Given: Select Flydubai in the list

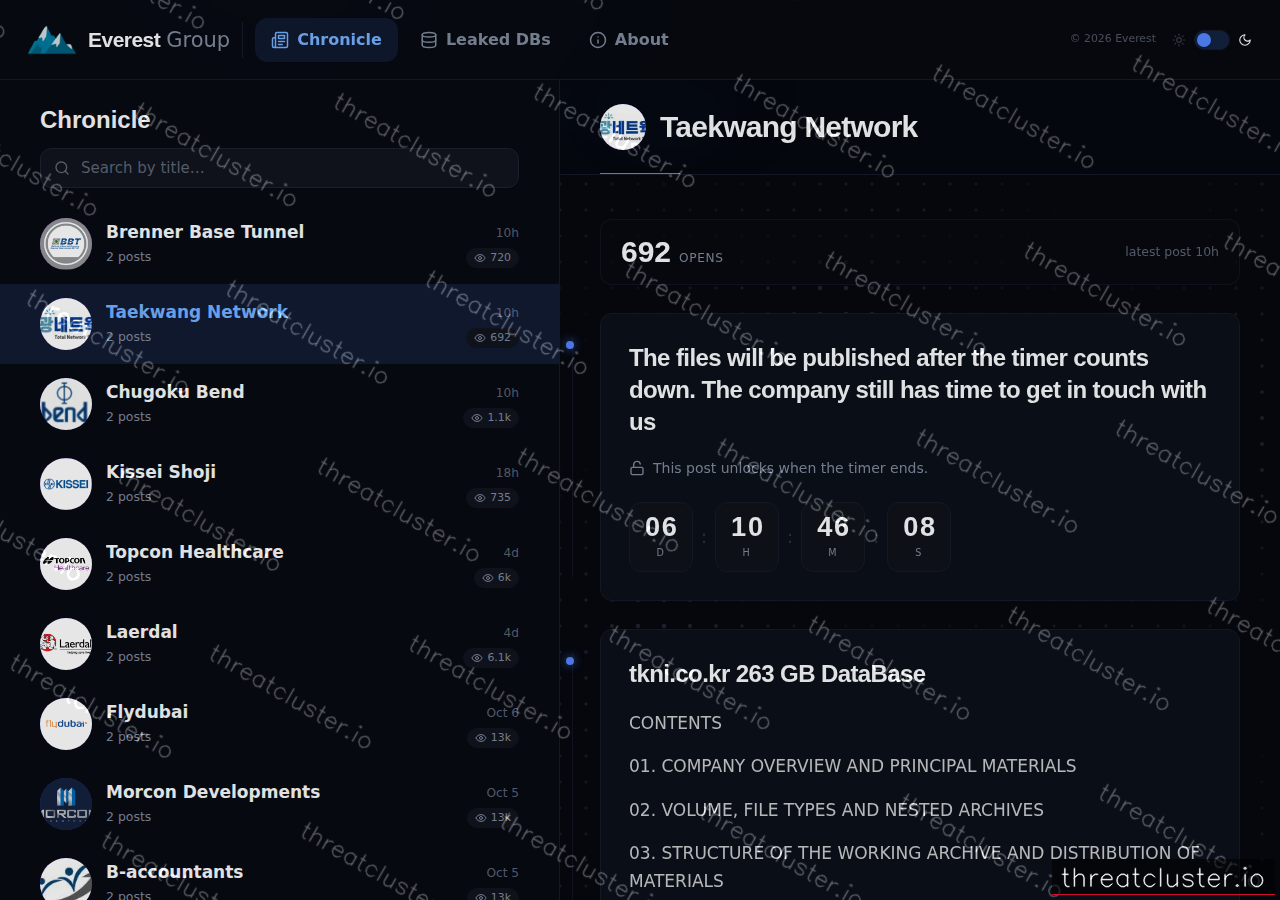Looking at the screenshot, I should pos(279,724).
